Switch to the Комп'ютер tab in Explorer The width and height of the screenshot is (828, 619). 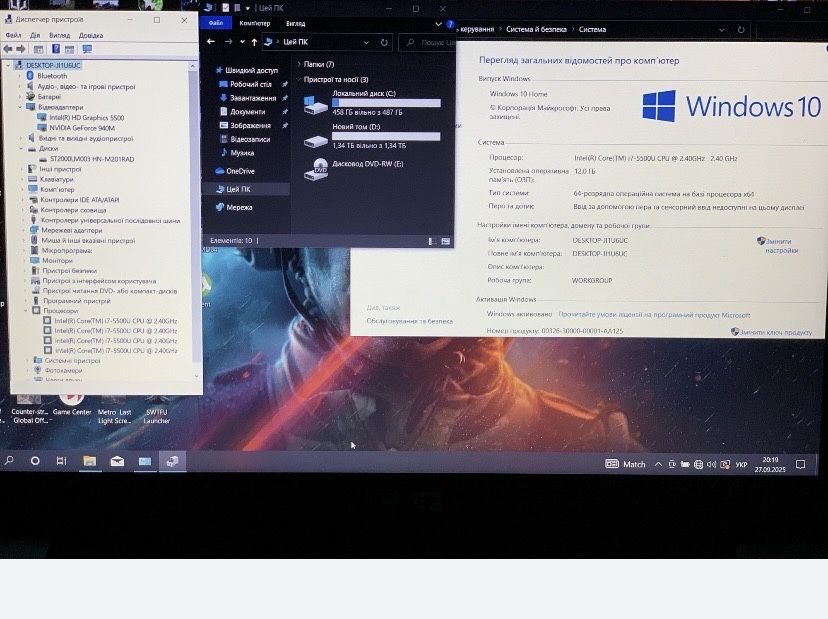coord(255,23)
